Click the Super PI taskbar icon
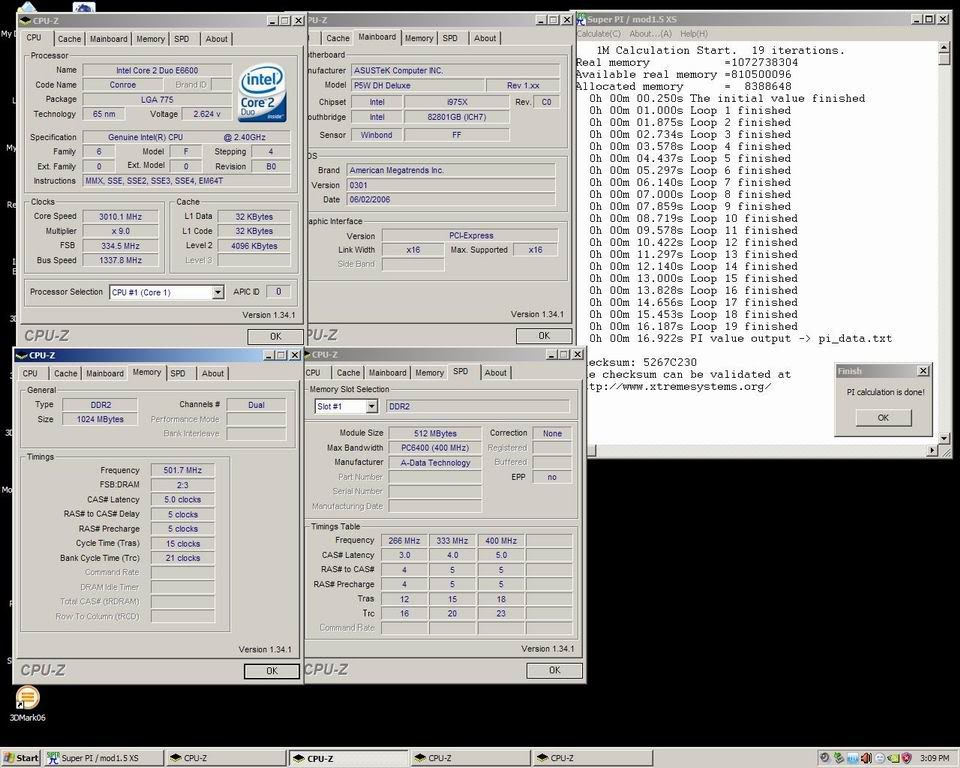The image size is (960, 768). click(52, 758)
